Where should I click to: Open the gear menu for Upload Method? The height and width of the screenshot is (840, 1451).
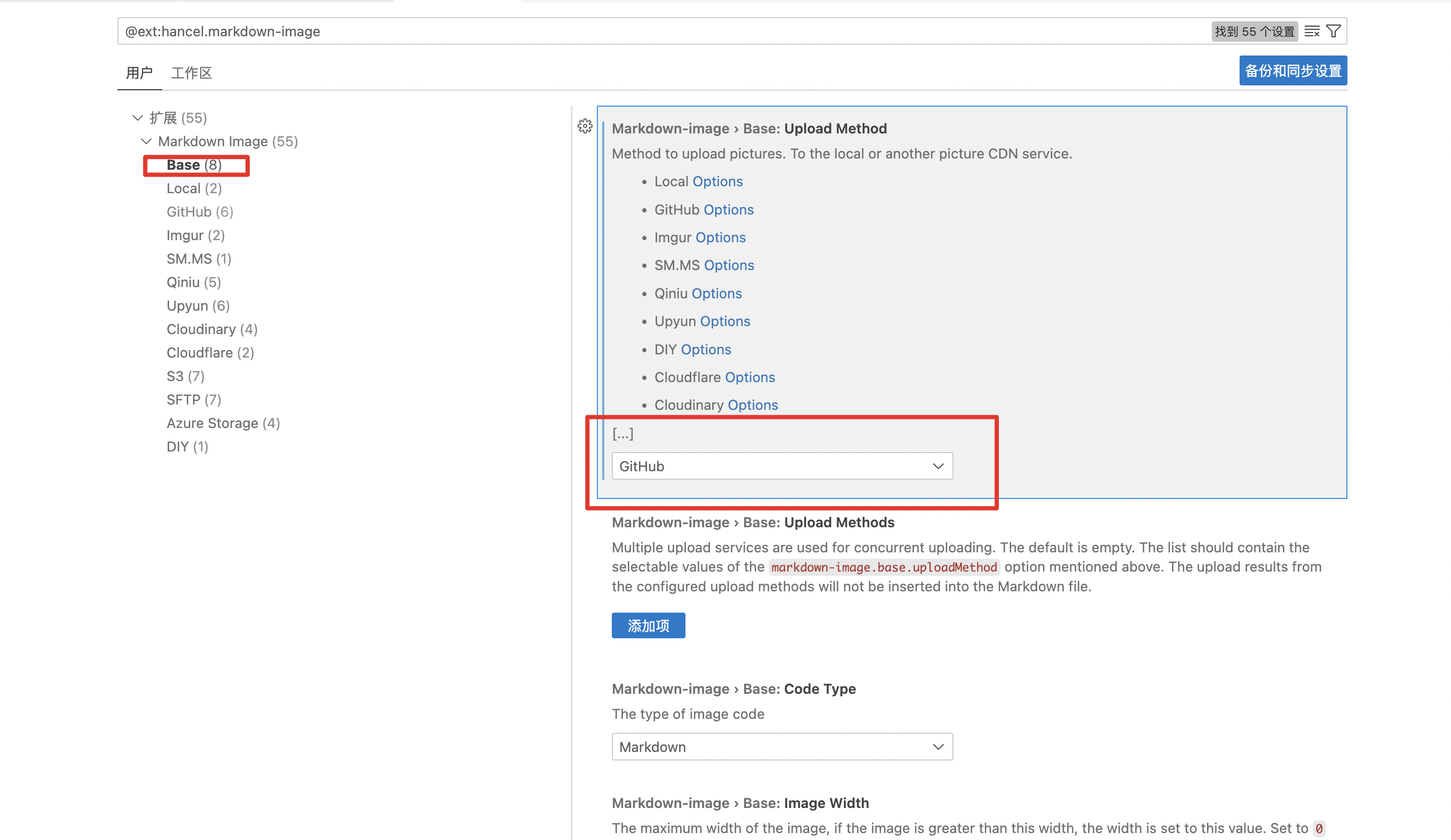point(585,126)
